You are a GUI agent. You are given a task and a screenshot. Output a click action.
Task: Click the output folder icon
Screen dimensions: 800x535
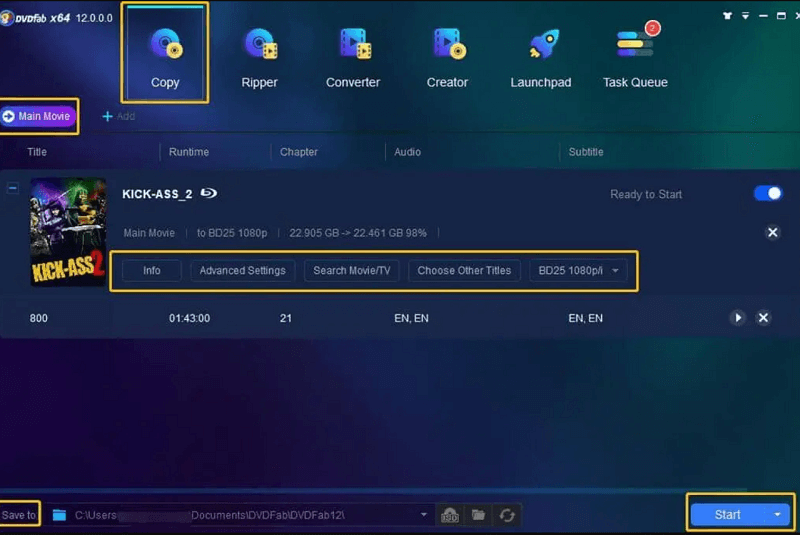pos(479,515)
